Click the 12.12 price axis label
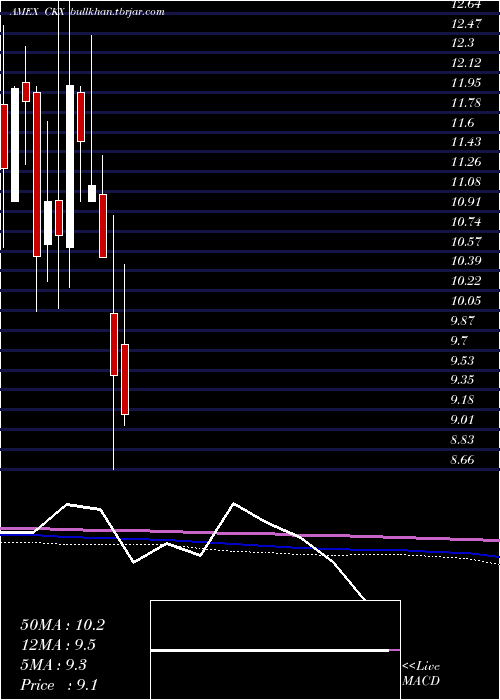Screen dimensions: 500x700 point(466,63)
